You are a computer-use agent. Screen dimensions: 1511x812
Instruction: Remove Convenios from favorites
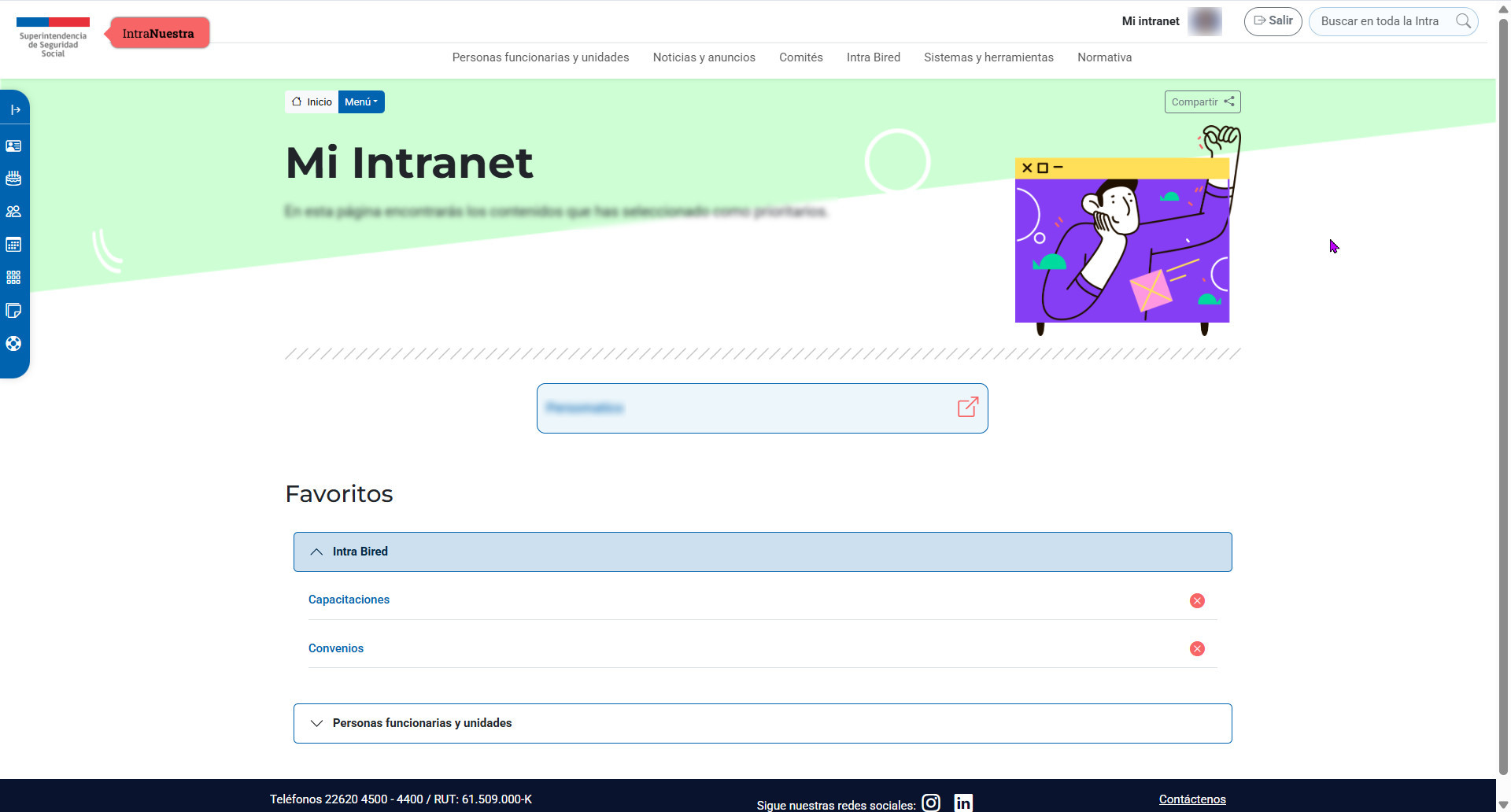[1197, 649]
